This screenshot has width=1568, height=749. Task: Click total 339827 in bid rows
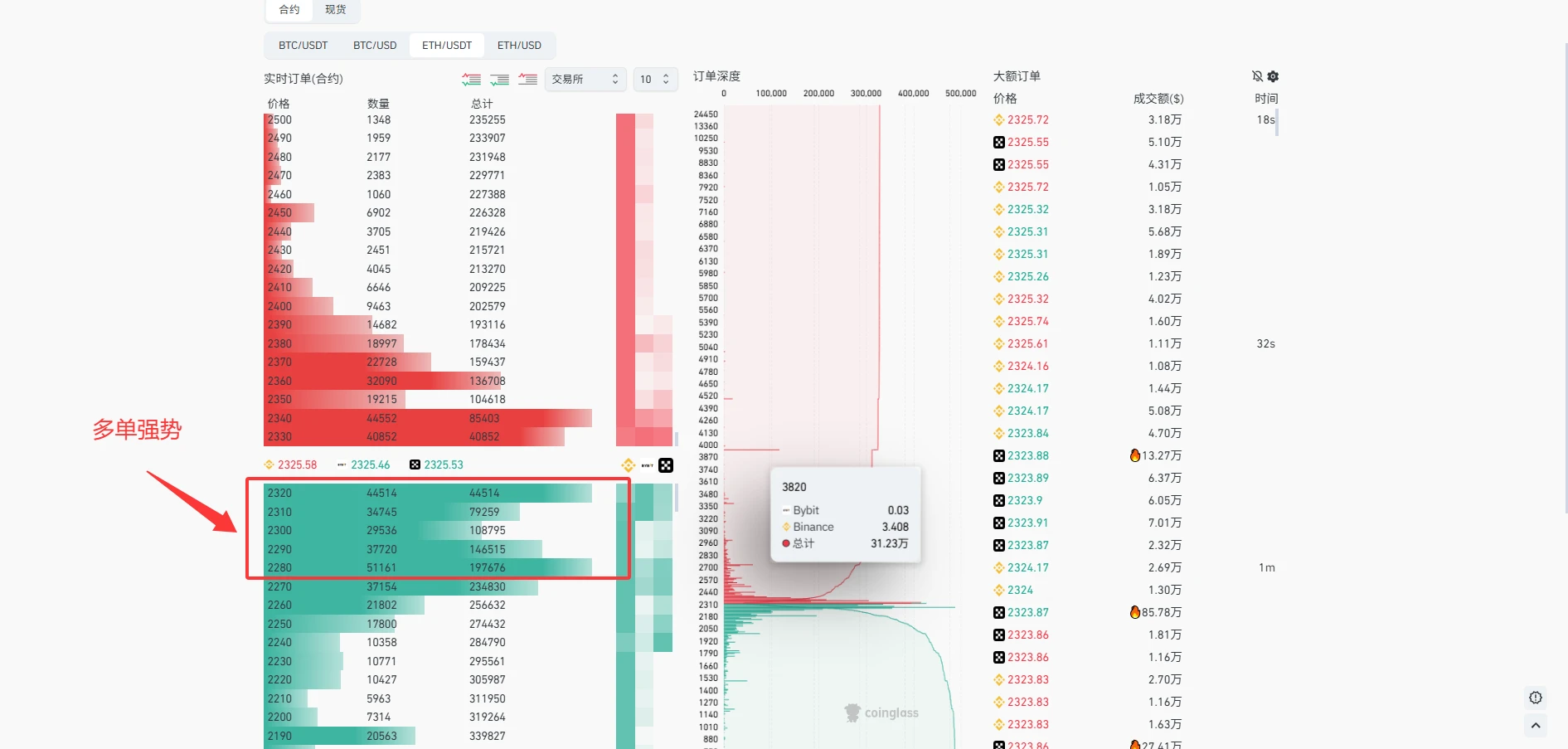coord(488,736)
